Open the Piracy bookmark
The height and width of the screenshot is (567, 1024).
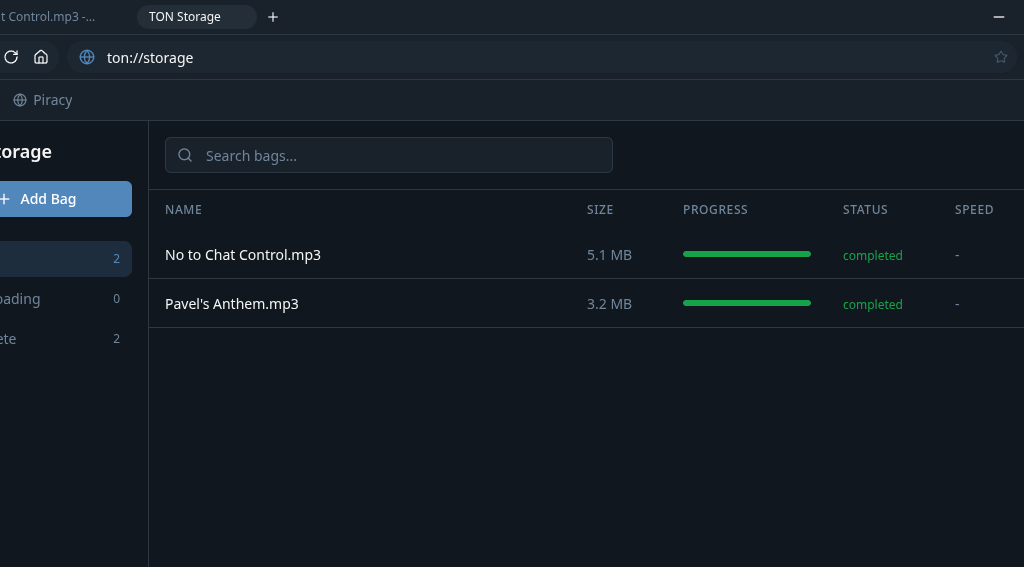point(42,100)
